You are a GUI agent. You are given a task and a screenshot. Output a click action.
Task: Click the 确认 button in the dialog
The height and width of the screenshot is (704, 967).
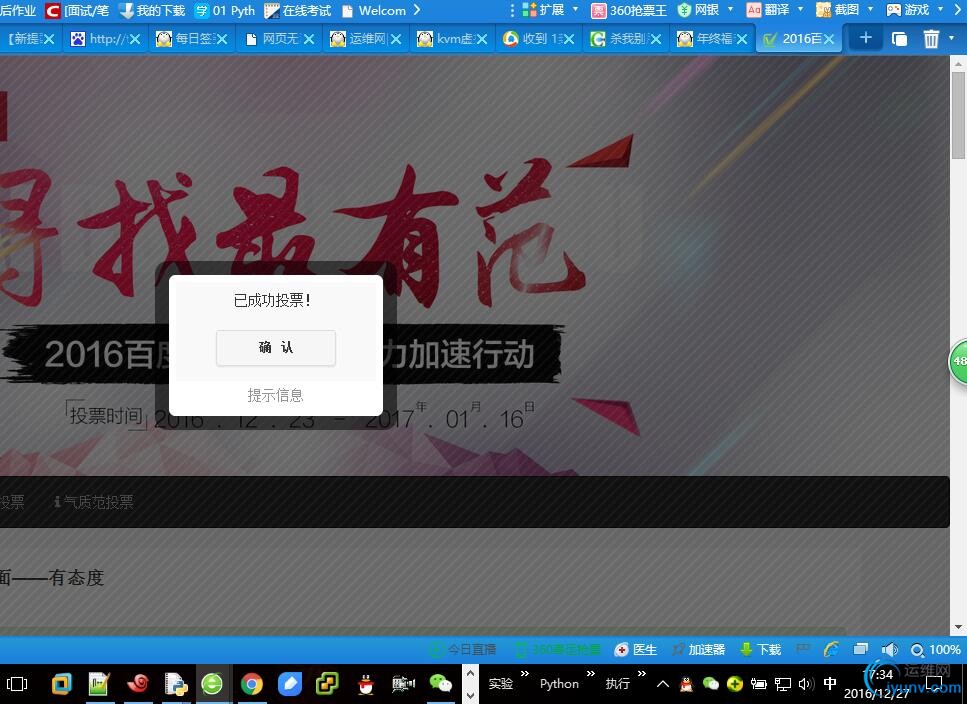(276, 348)
